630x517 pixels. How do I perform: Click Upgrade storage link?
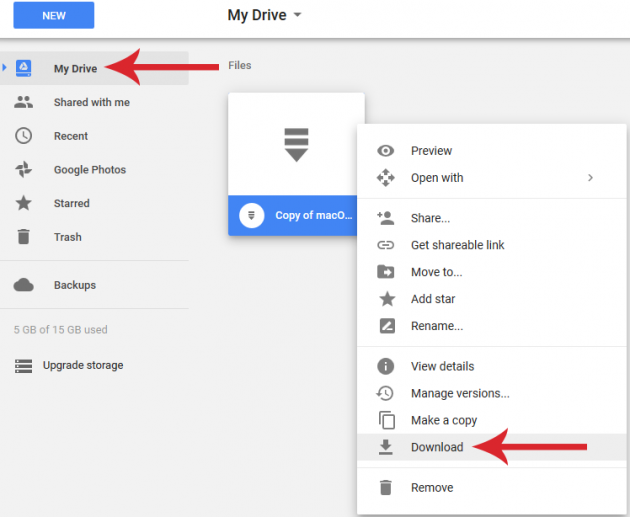tap(83, 365)
